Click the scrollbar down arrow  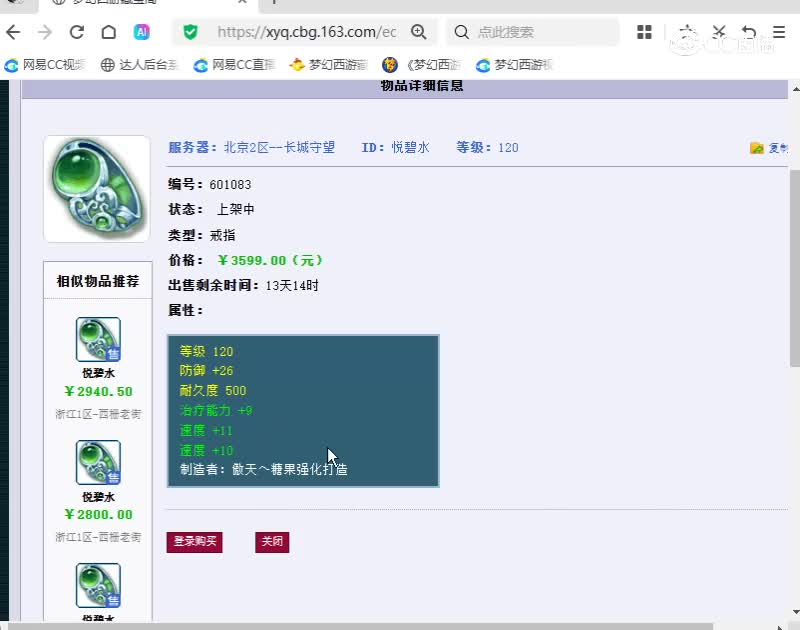[795, 612]
